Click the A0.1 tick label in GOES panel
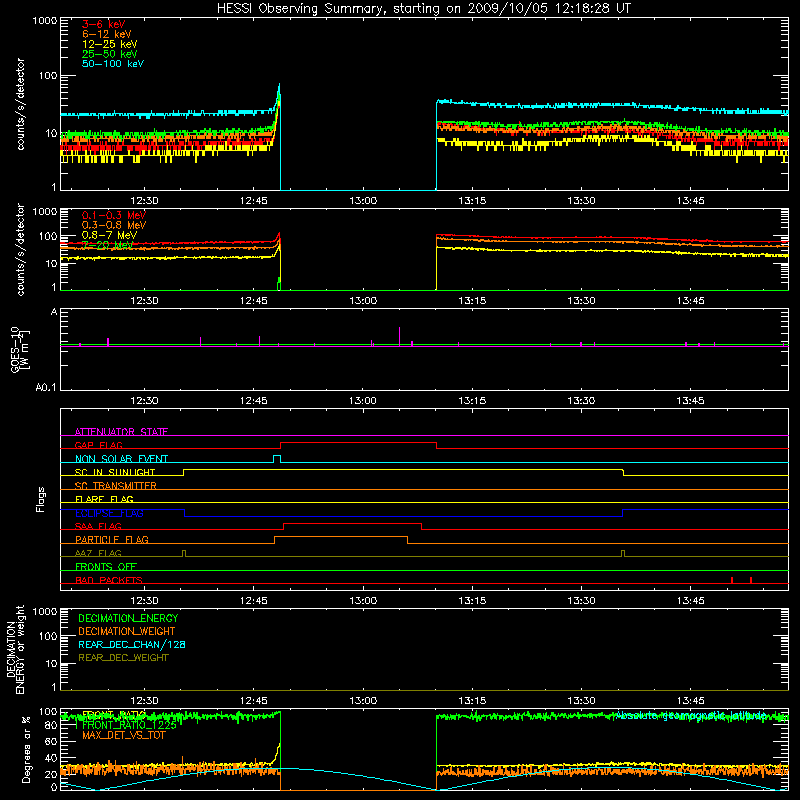The width and height of the screenshot is (800, 800). [46, 388]
